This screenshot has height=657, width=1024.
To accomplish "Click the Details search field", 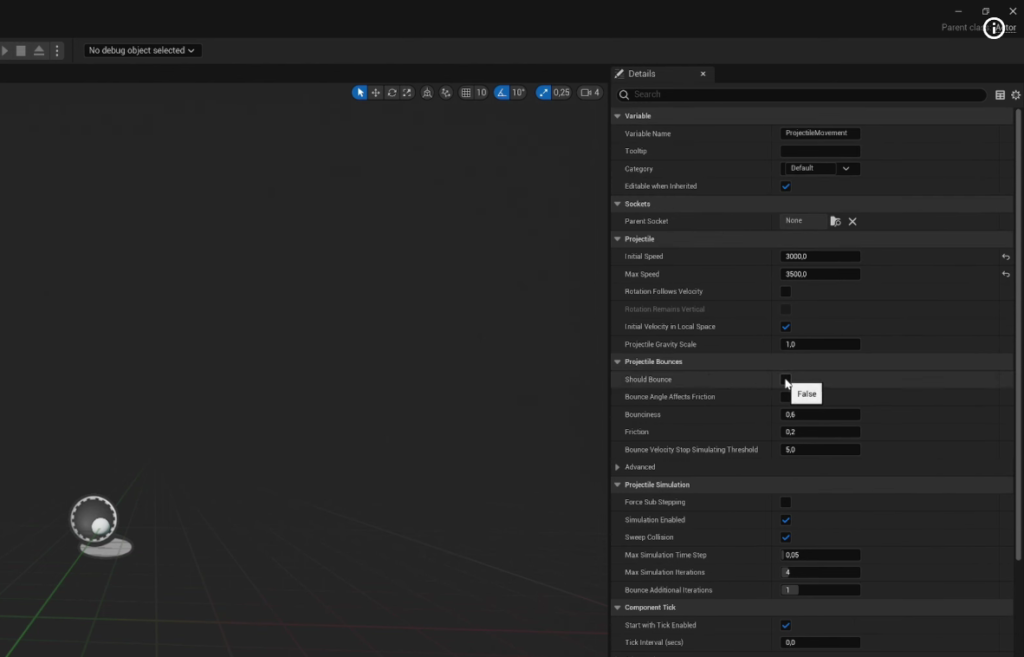I will 801,95.
